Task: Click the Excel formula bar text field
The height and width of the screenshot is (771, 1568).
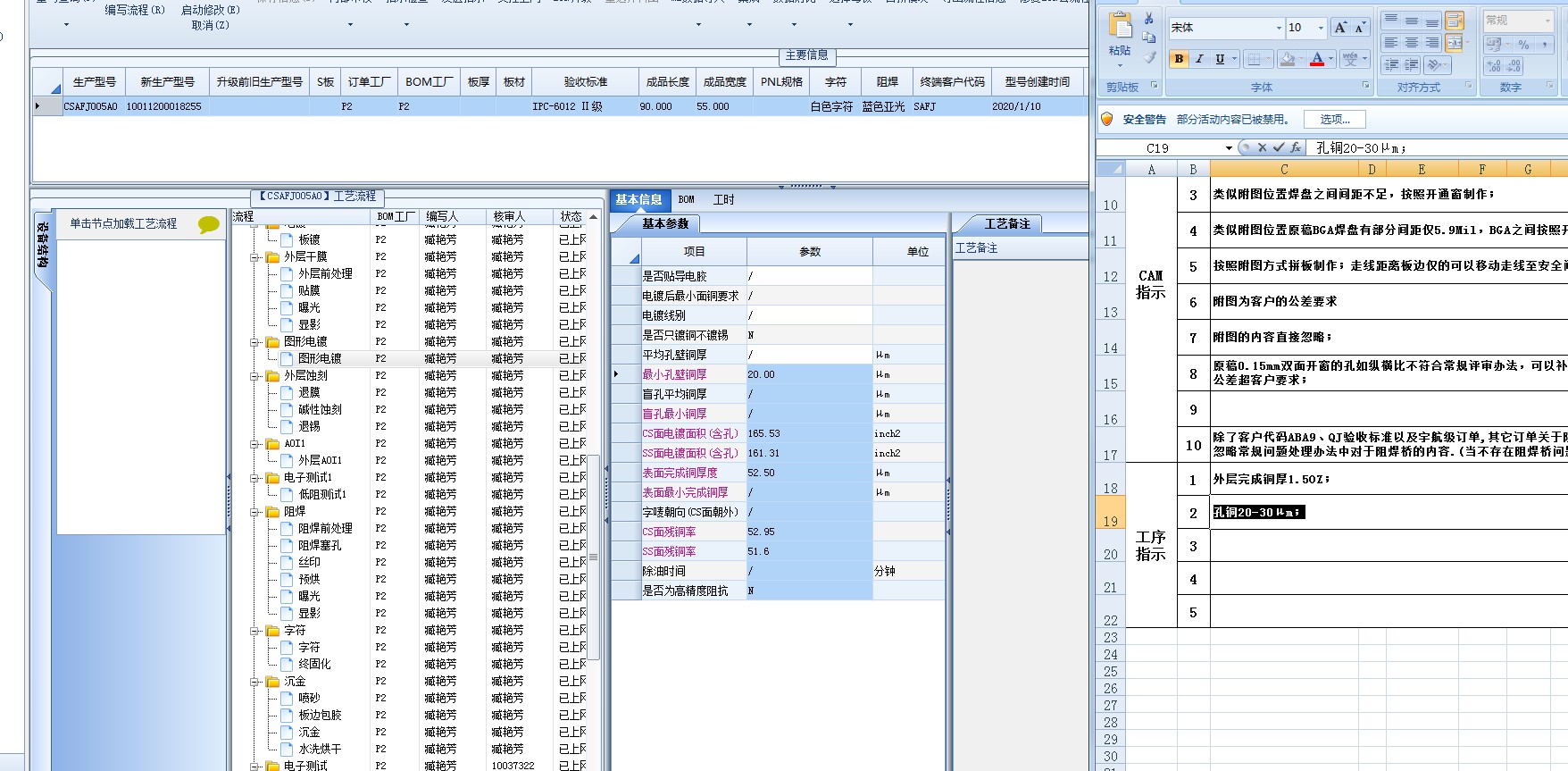Action: click(1437, 147)
